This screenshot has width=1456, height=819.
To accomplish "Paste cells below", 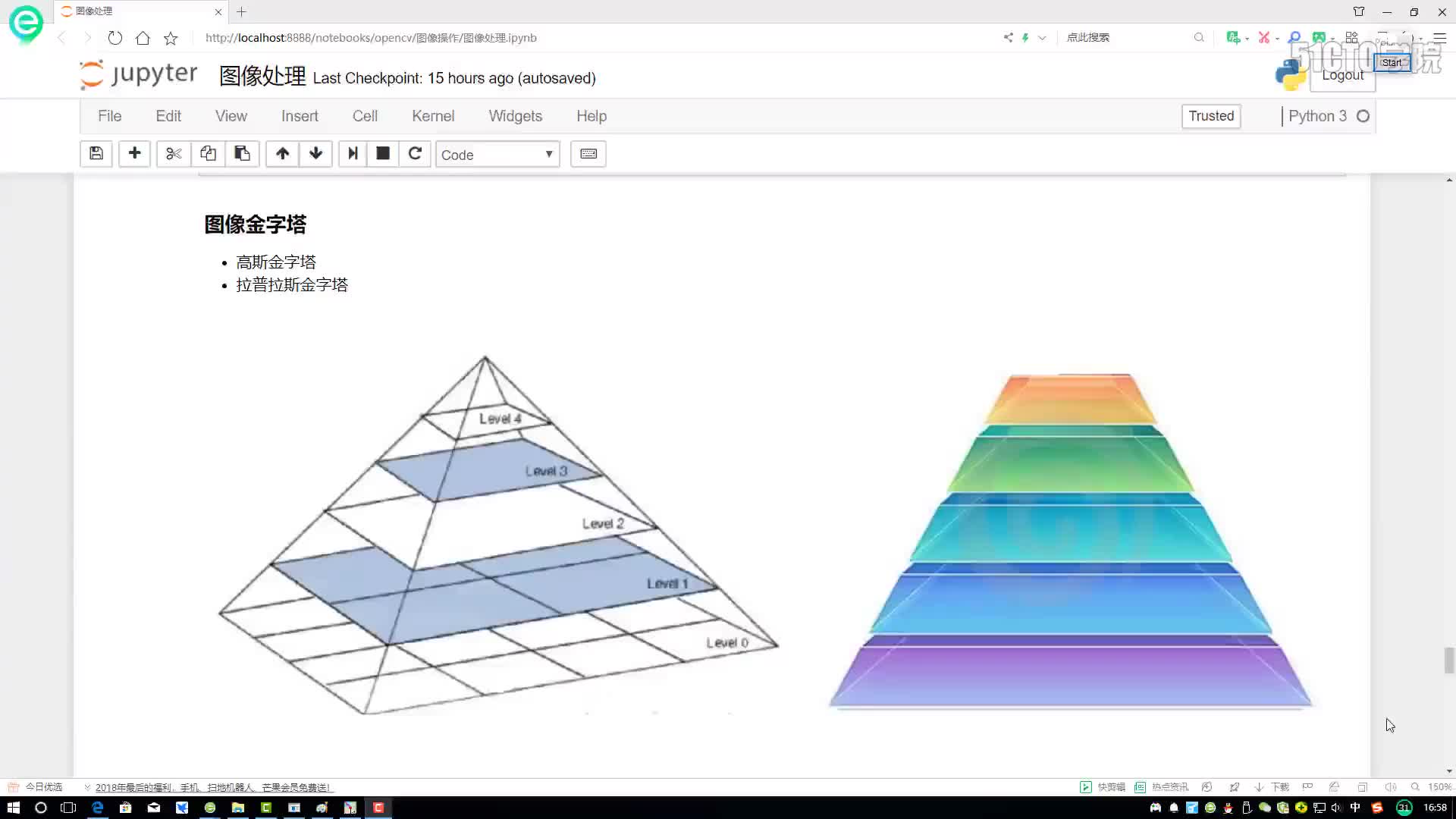I will coord(242,154).
